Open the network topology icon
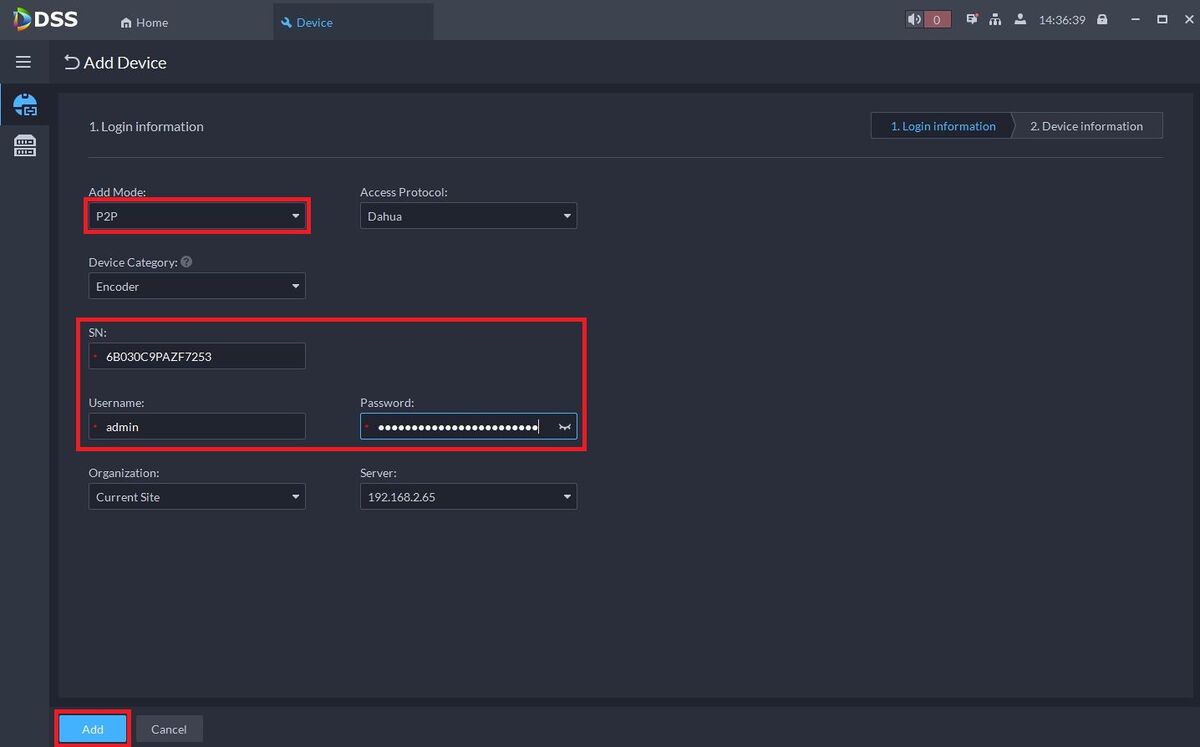The image size is (1200, 747). (995, 19)
